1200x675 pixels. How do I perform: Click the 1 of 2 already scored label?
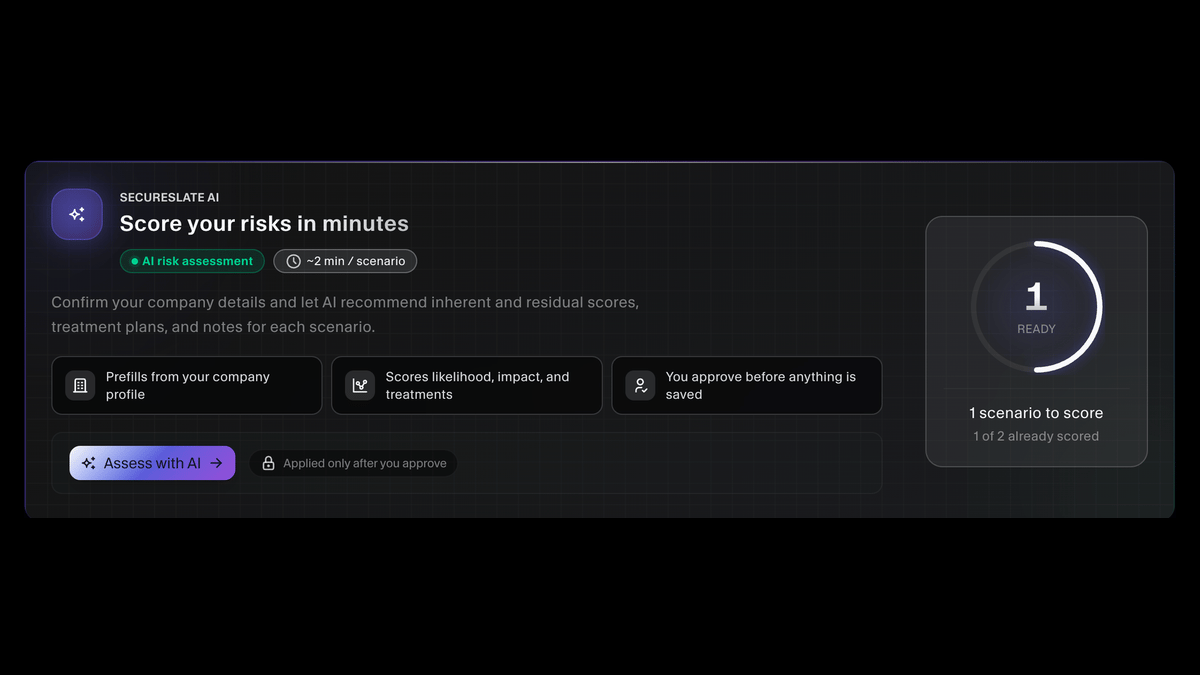[1036, 436]
